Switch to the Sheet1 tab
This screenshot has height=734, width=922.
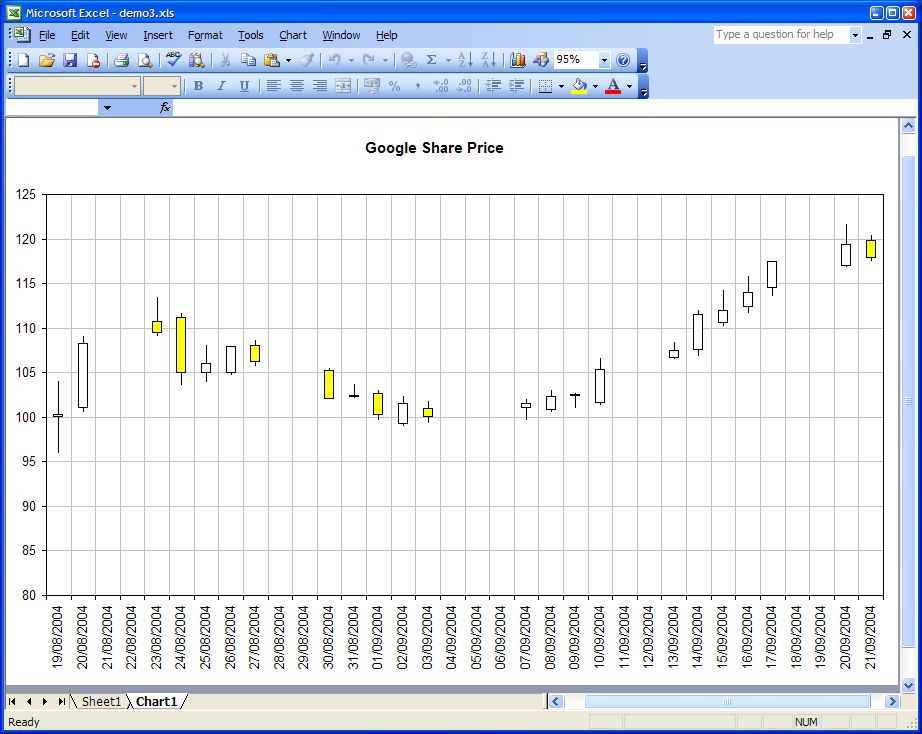point(101,701)
